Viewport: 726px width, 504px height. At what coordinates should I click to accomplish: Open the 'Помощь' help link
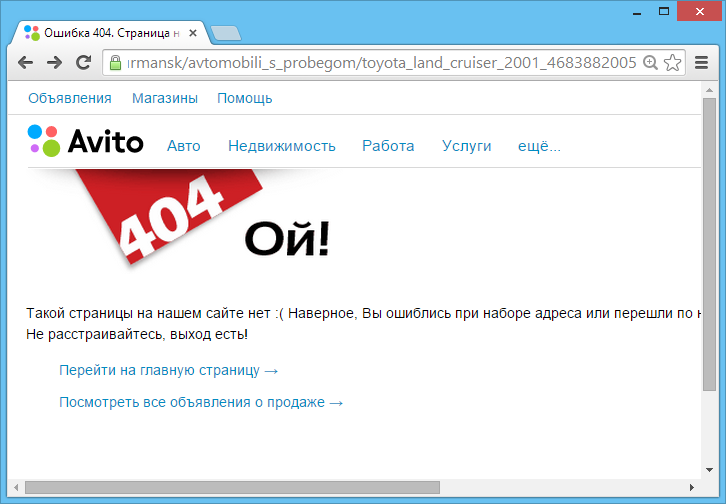pos(244,98)
